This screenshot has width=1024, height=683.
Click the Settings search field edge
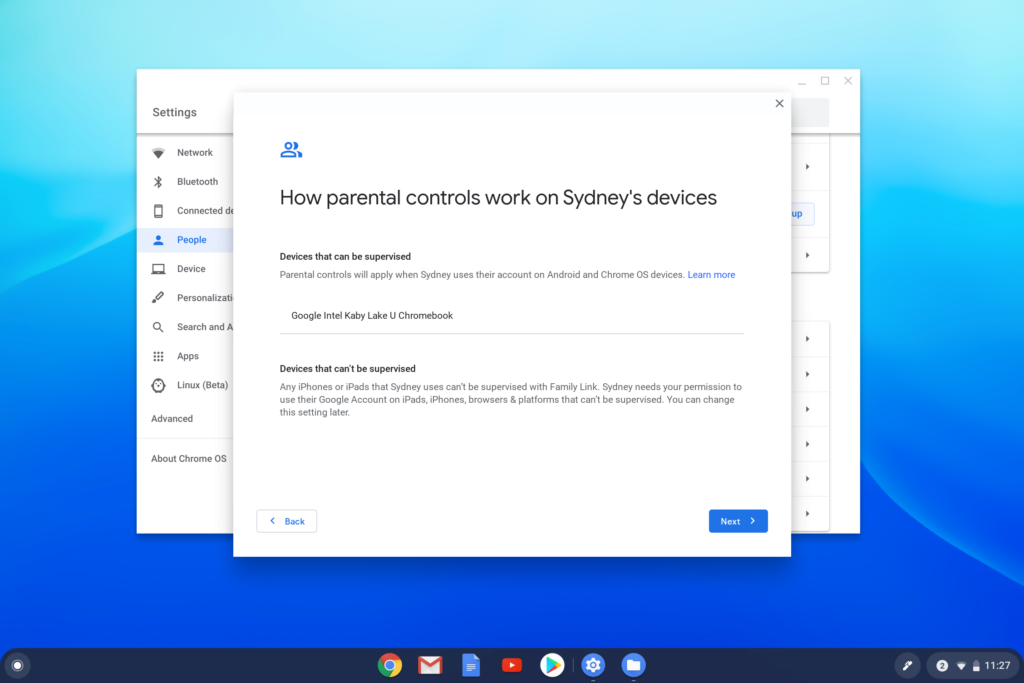pyautogui.click(x=810, y=112)
